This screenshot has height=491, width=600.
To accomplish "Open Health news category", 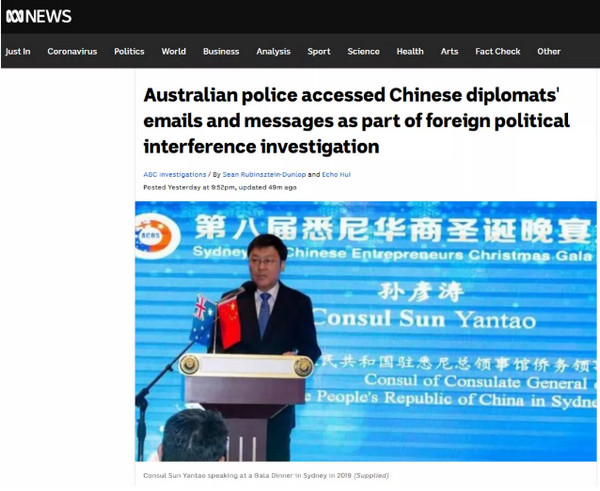I will pos(410,52).
